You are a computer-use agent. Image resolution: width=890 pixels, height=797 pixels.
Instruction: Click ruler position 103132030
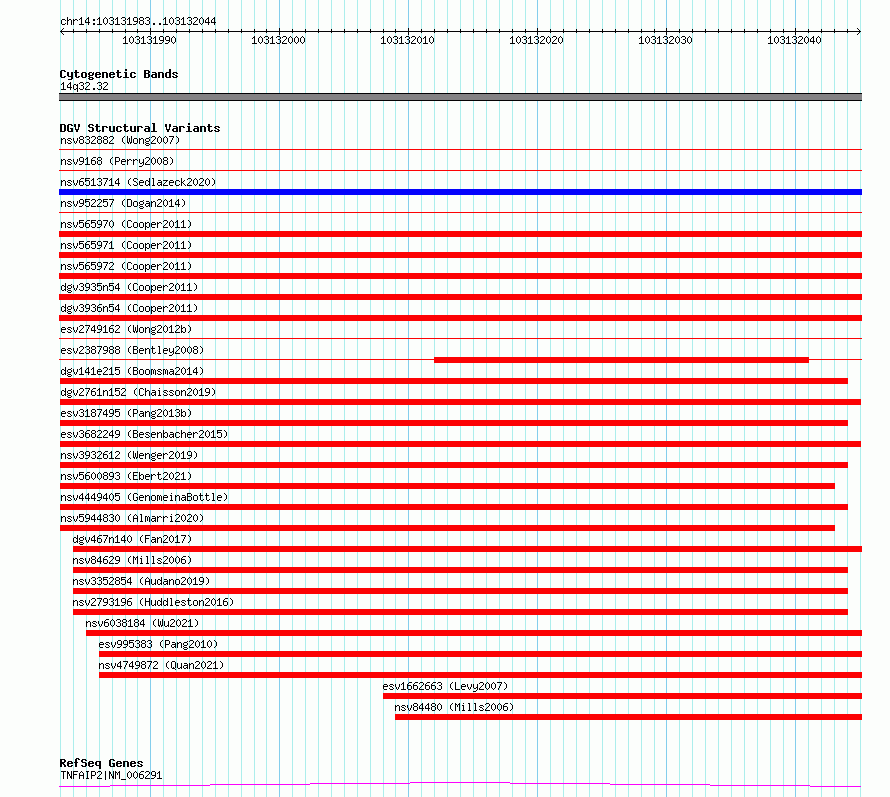tap(665, 40)
